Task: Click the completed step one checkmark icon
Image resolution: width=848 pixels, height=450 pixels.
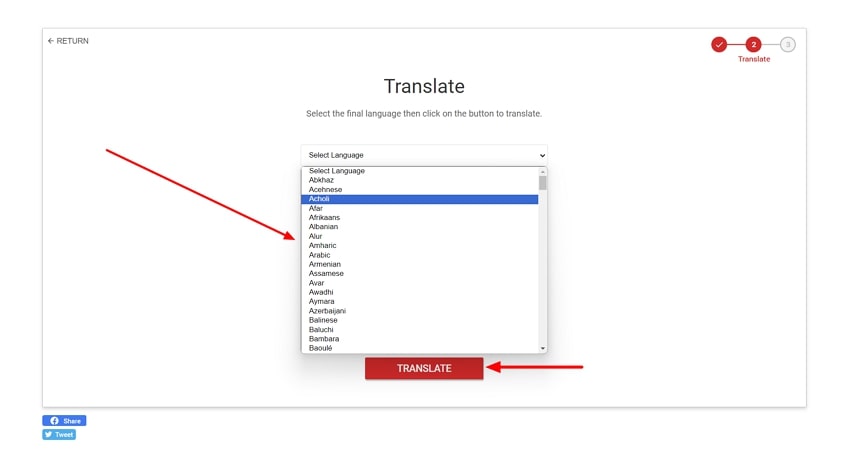Action: coord(719,44)
